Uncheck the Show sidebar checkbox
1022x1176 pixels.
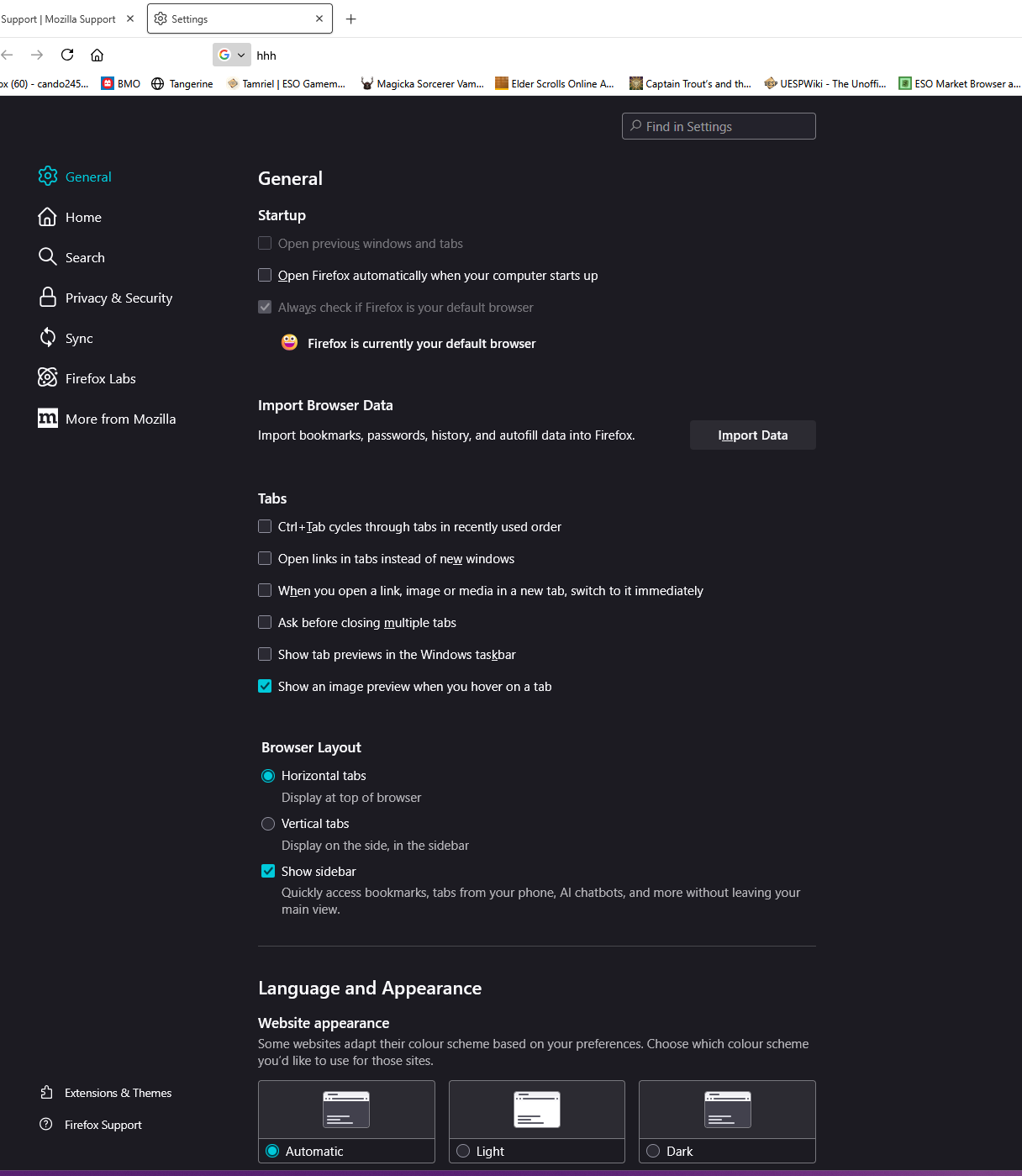tap(268, 871)
